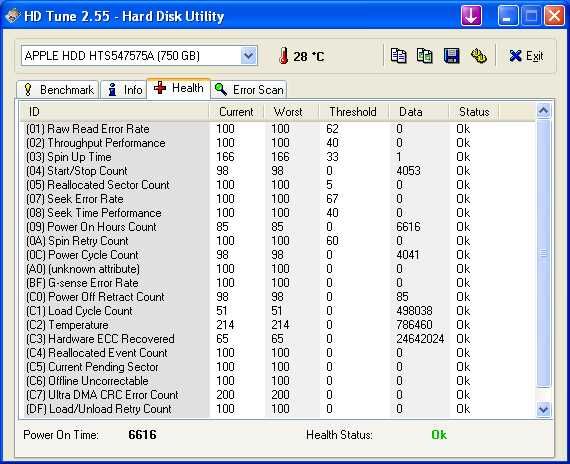Viewport: 570px width, 464px height.
Task: Click the Power On Time value 6616 at bottom
Action: pyautogui.click(x=142, y=435)
